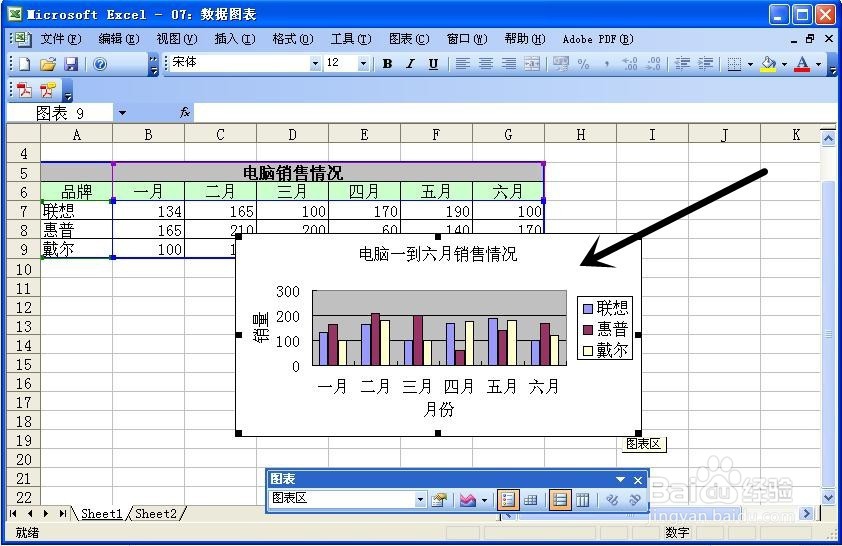This screenshot has width=842, height=546.
Task: Open Excel help question-mark icon
Action: pyautogui.click(x=100, y=64)
